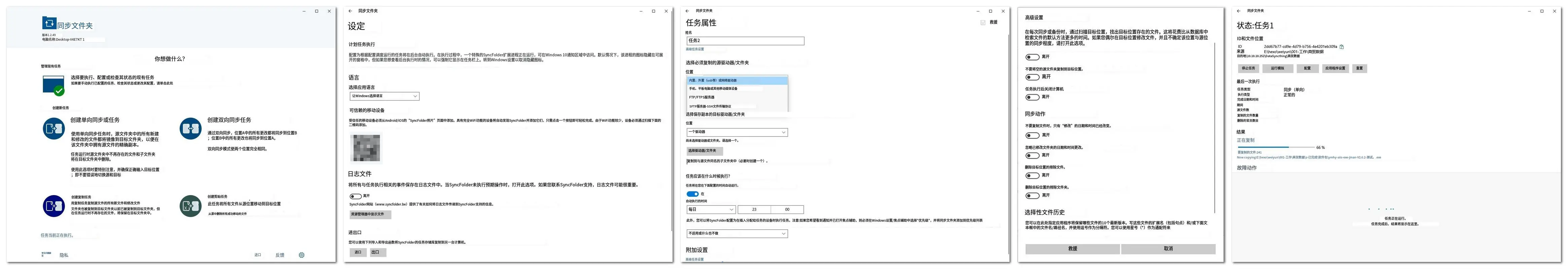This screenshot has height=269, width=1568.
Task: Toggle the log file switch in settings window
Action: tap(355, 196)
